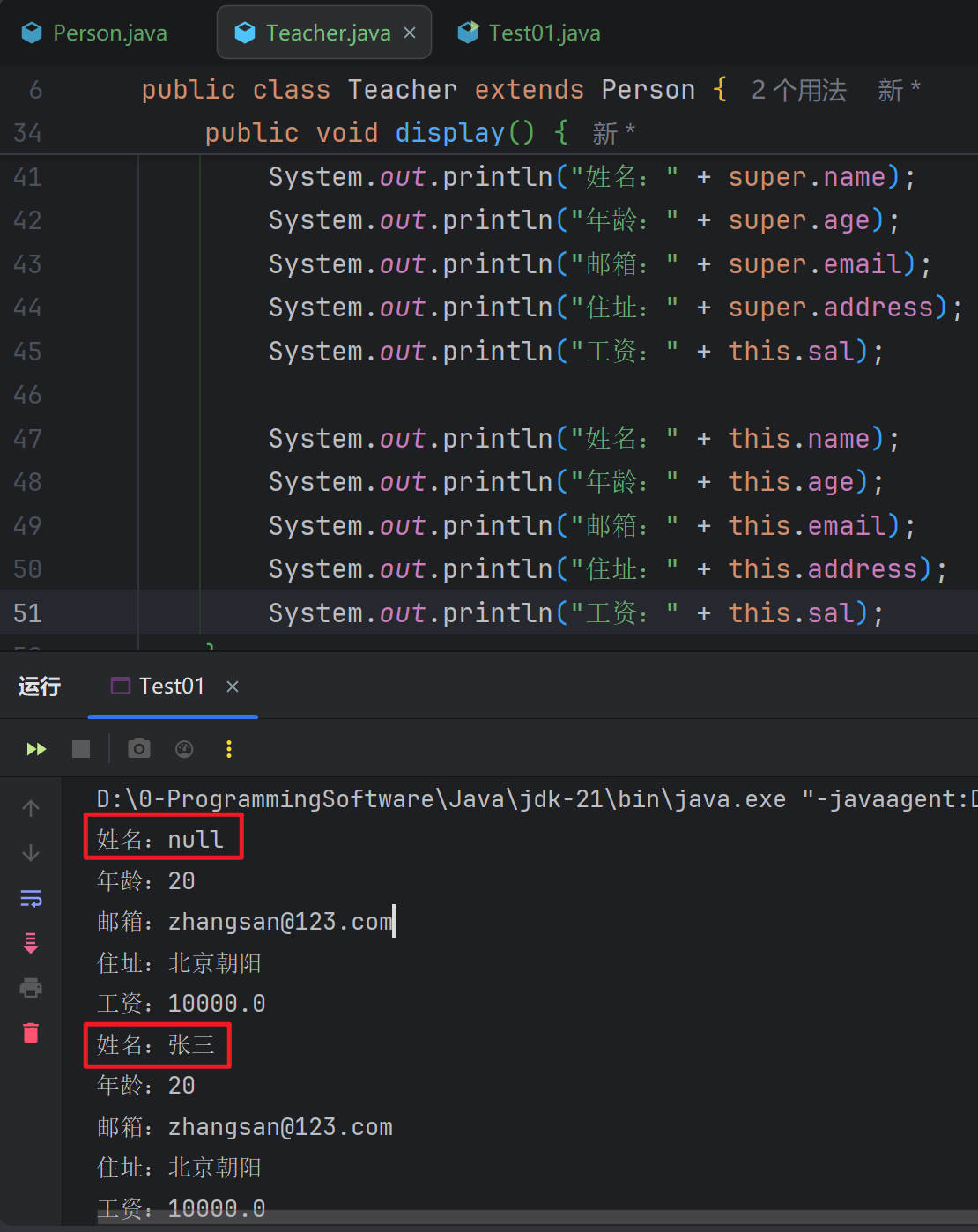Click the '2 个用法' usages hint

798,90
